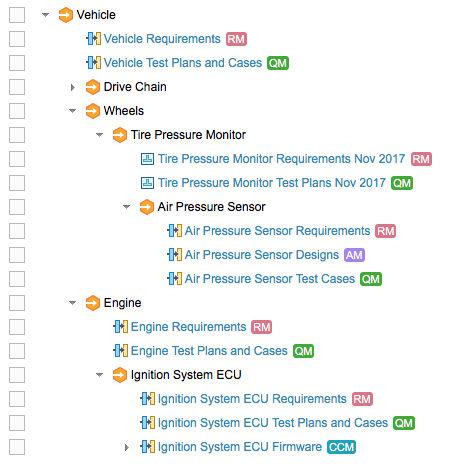Click the AM badge beside Air Pressure Sensor Designs
This screenshot has height=467, width=460.
pyautogui.click(x=354, y=255)
